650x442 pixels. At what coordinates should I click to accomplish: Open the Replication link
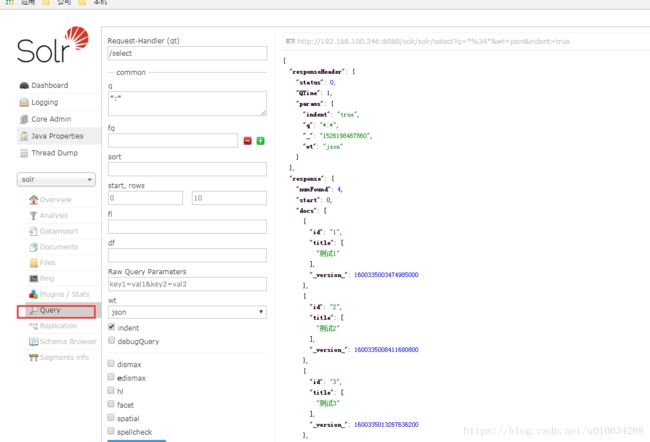click(58, 326)
